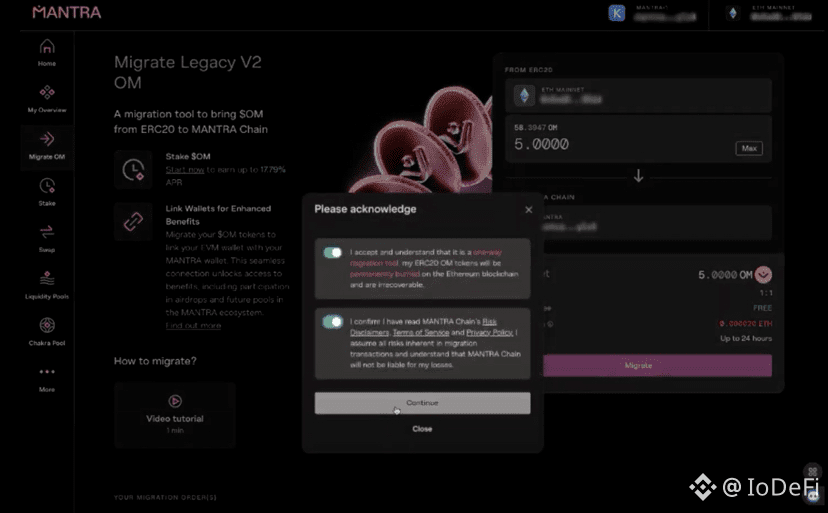Open the Terms of Service link

(421, 332)
